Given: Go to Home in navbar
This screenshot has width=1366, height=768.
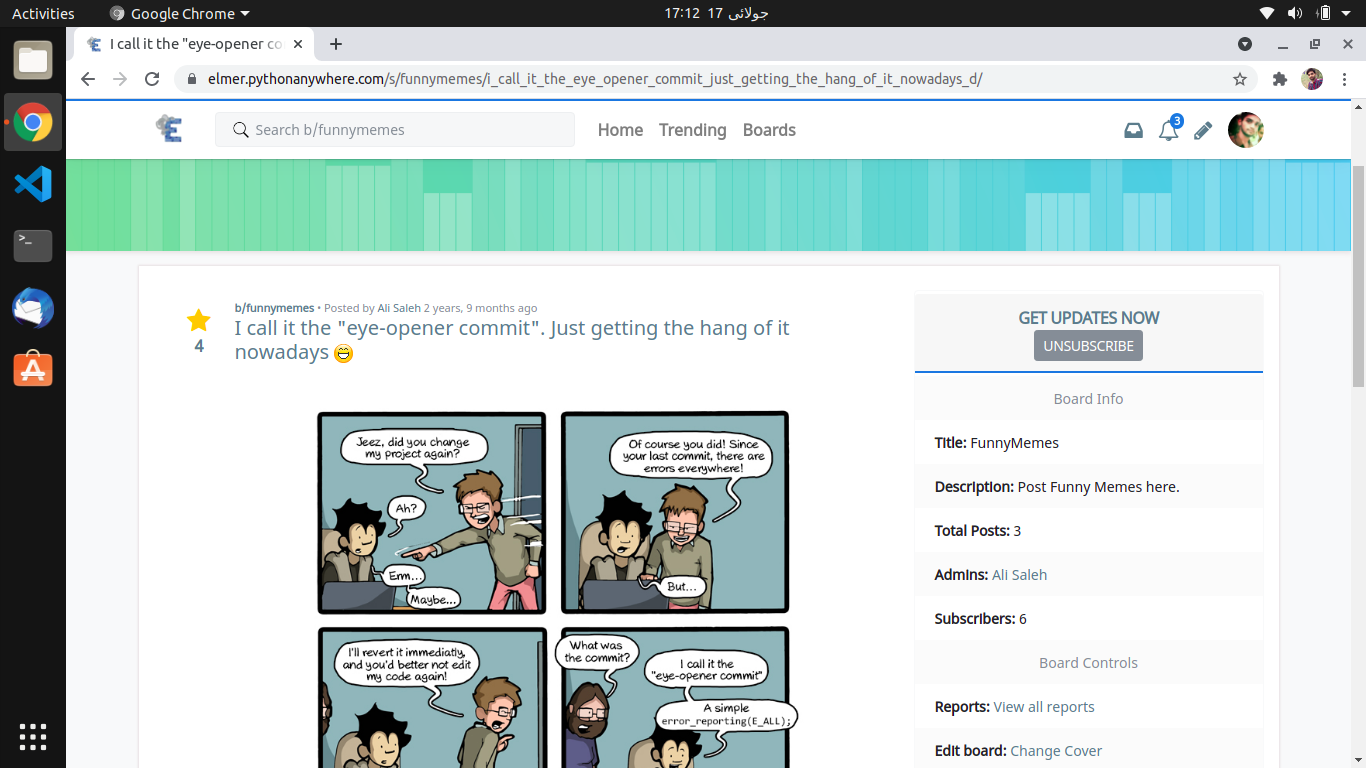Looking at the screenshot, I should click(x=620, y=130).
